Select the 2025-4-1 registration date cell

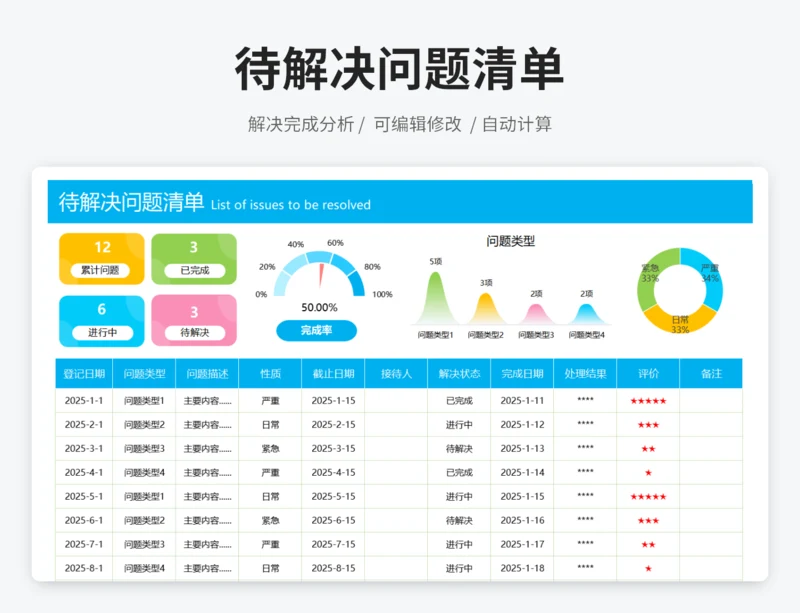84,473
